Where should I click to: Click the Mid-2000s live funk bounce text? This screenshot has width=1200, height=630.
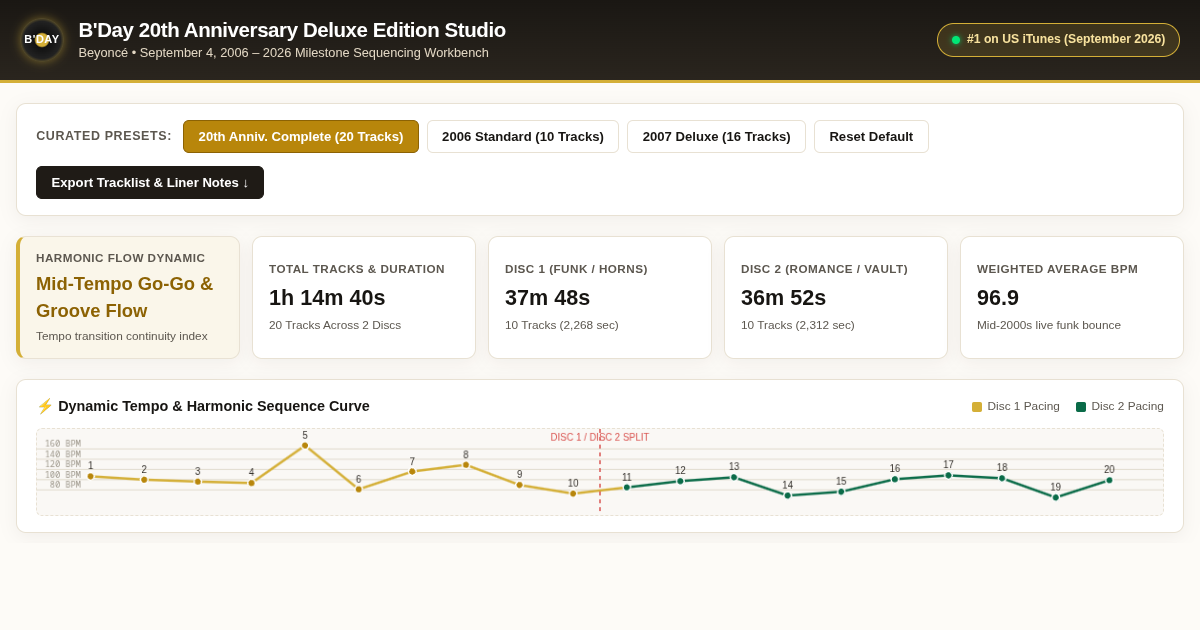point(1049,325)
